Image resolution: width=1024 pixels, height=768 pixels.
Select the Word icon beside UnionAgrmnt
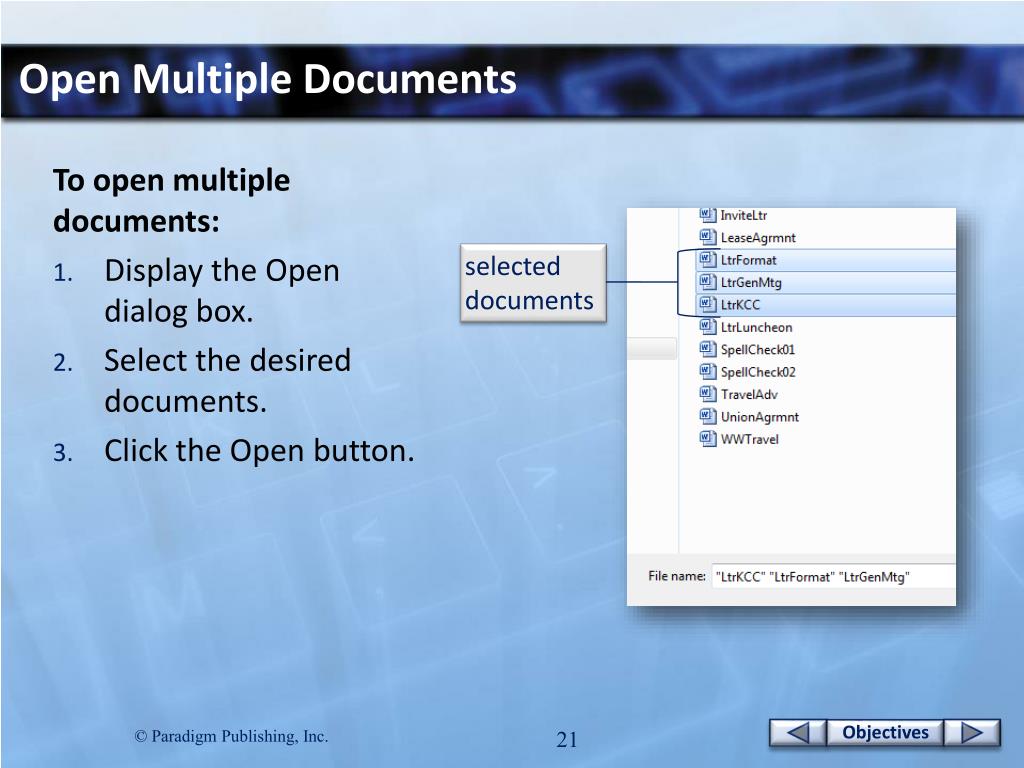pyautogui.click(x=707, y=417)
